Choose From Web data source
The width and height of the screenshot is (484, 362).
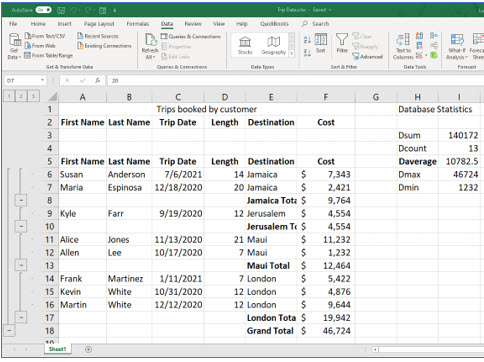click(40, 46)
